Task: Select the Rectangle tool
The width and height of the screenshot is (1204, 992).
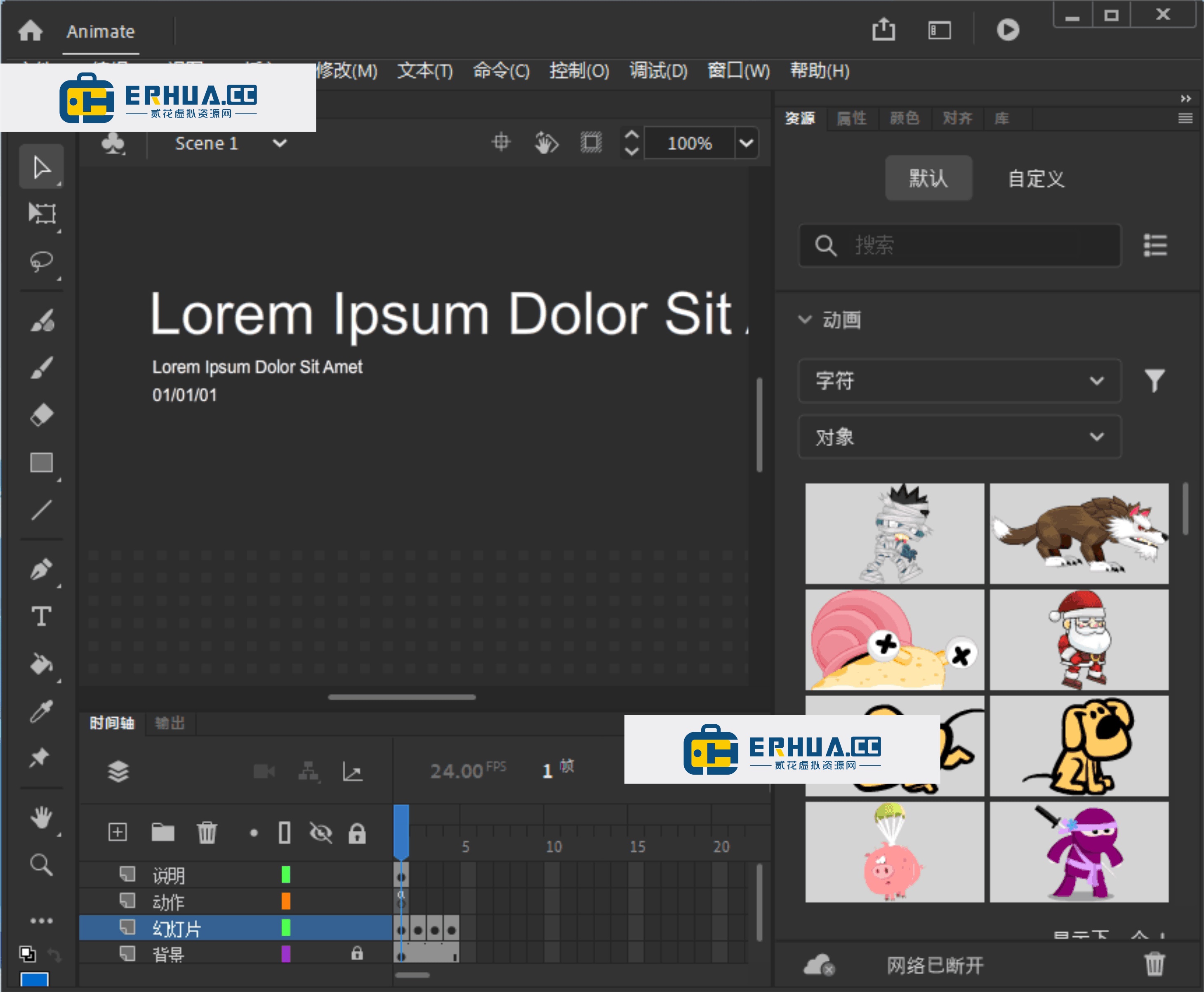Action: pyautogui.click(x=42, y=462)
